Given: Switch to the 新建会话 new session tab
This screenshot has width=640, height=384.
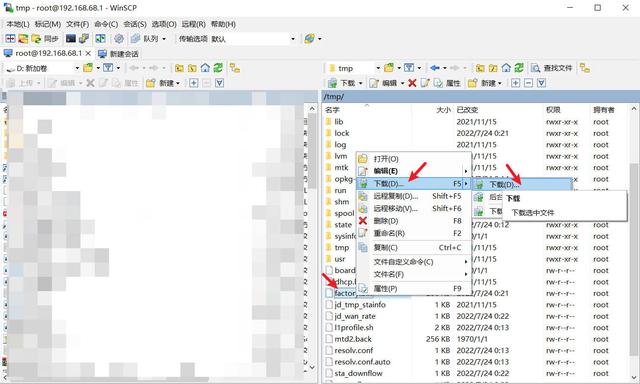Looking at the screenshot, I should (x=119, y=53).
